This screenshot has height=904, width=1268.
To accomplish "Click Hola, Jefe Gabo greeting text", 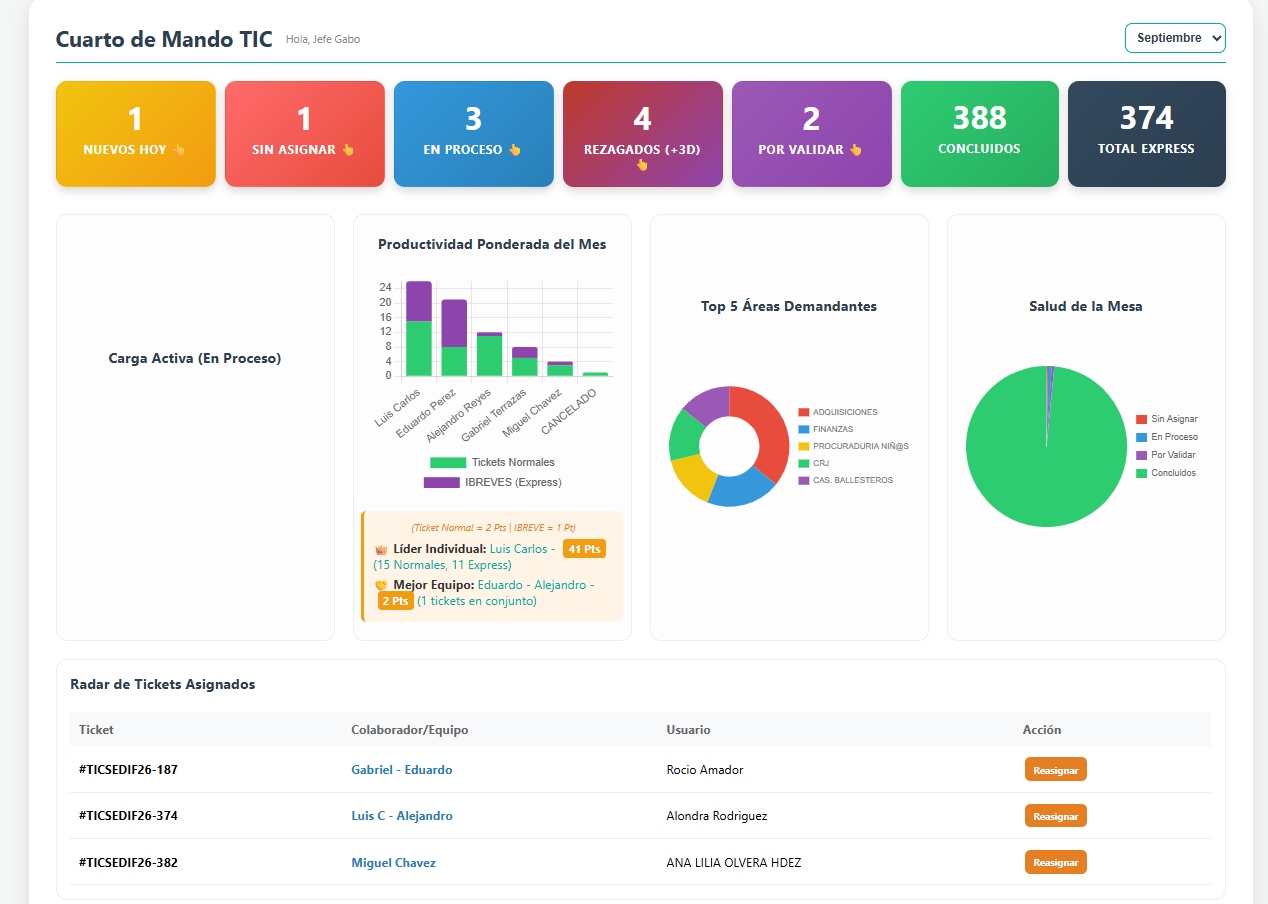I will coord(323,40).
